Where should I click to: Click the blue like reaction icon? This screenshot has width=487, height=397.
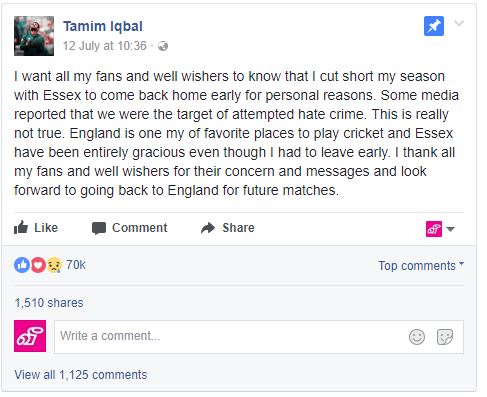pyautogui.click(x=22, y=265)
